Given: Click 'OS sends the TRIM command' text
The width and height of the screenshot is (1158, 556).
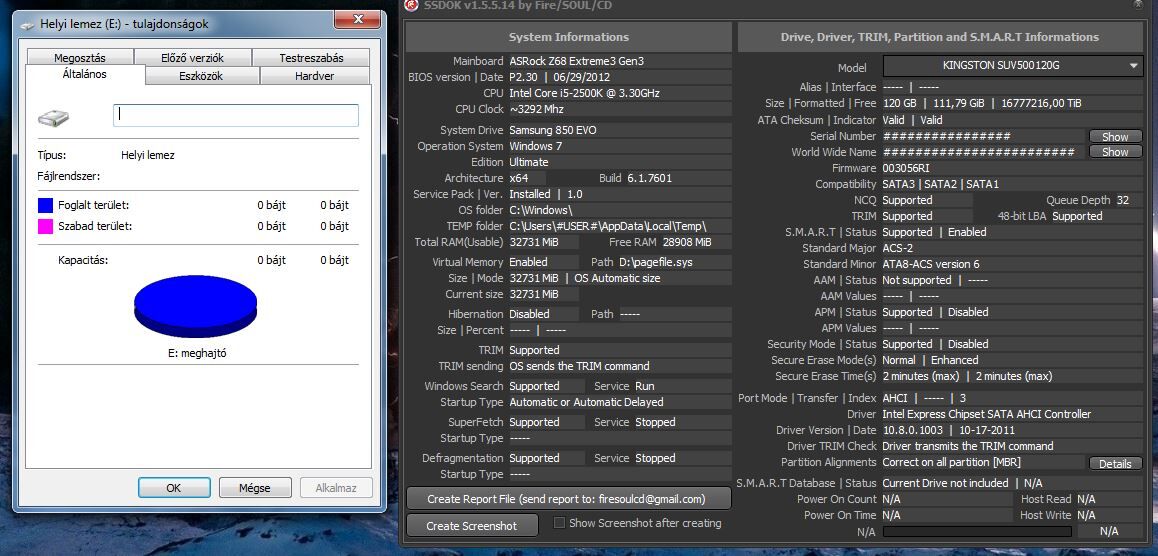Looking at the screenshot, I should coord(580,366).
